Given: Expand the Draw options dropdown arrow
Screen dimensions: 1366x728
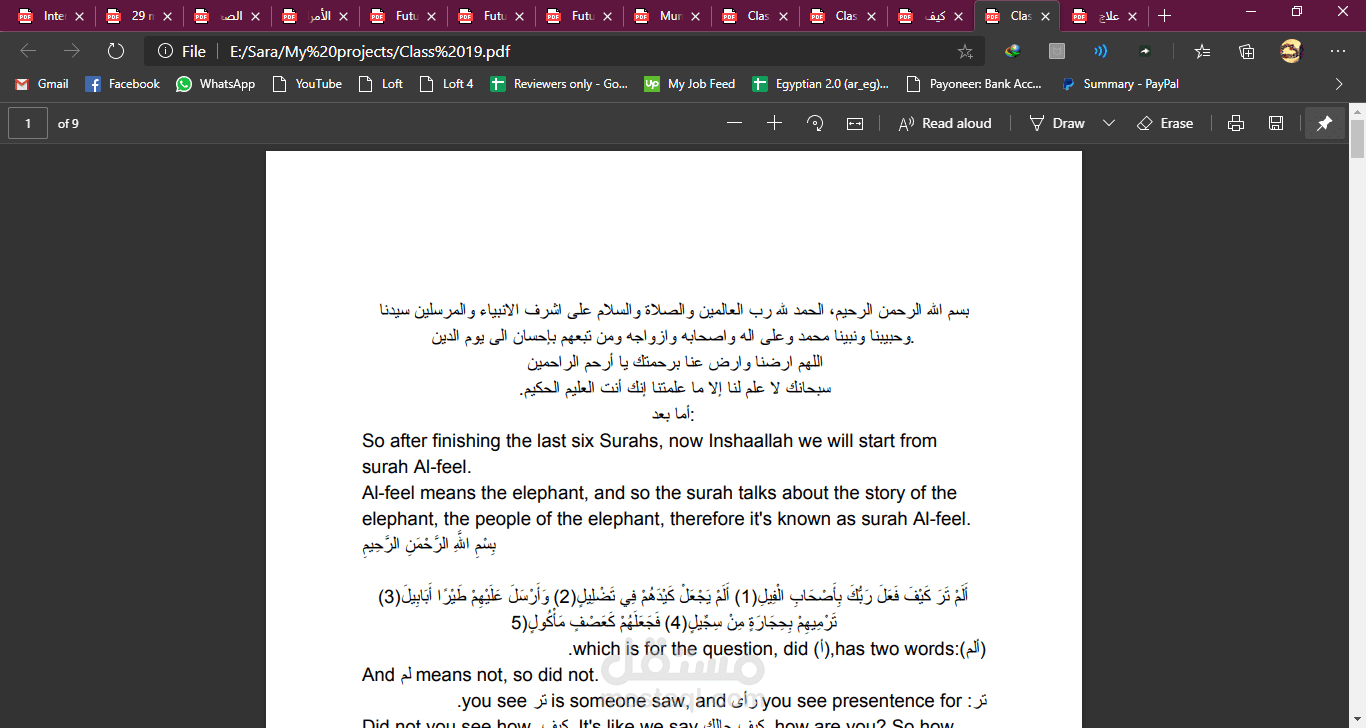Looking at the screenshot, I should point(1108,123).
